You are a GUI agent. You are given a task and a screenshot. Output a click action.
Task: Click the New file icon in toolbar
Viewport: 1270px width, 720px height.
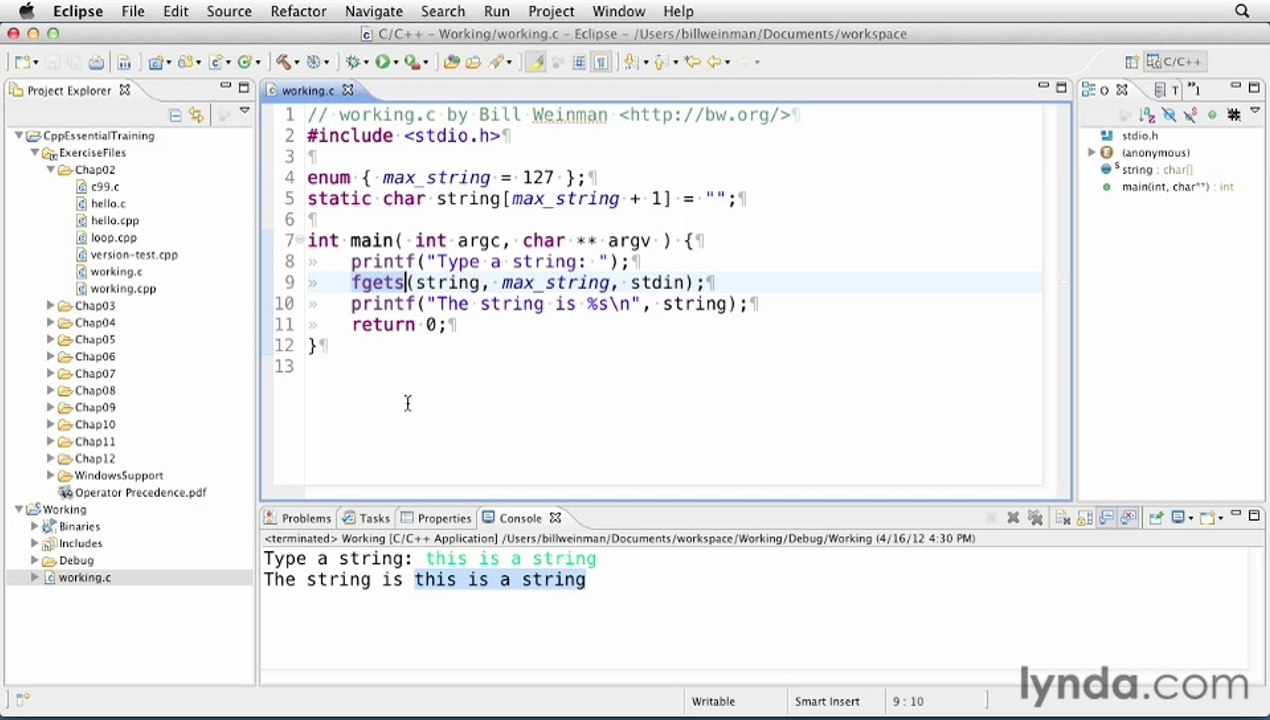tap(22, 62)
